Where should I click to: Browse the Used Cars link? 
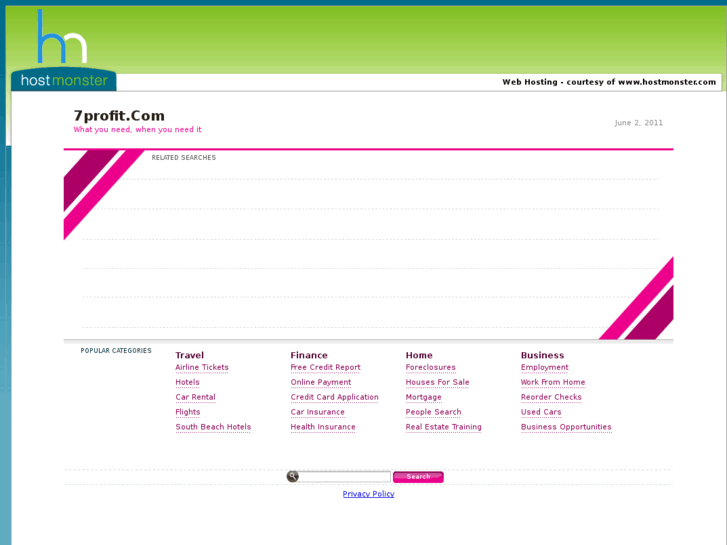pos(541,412)
